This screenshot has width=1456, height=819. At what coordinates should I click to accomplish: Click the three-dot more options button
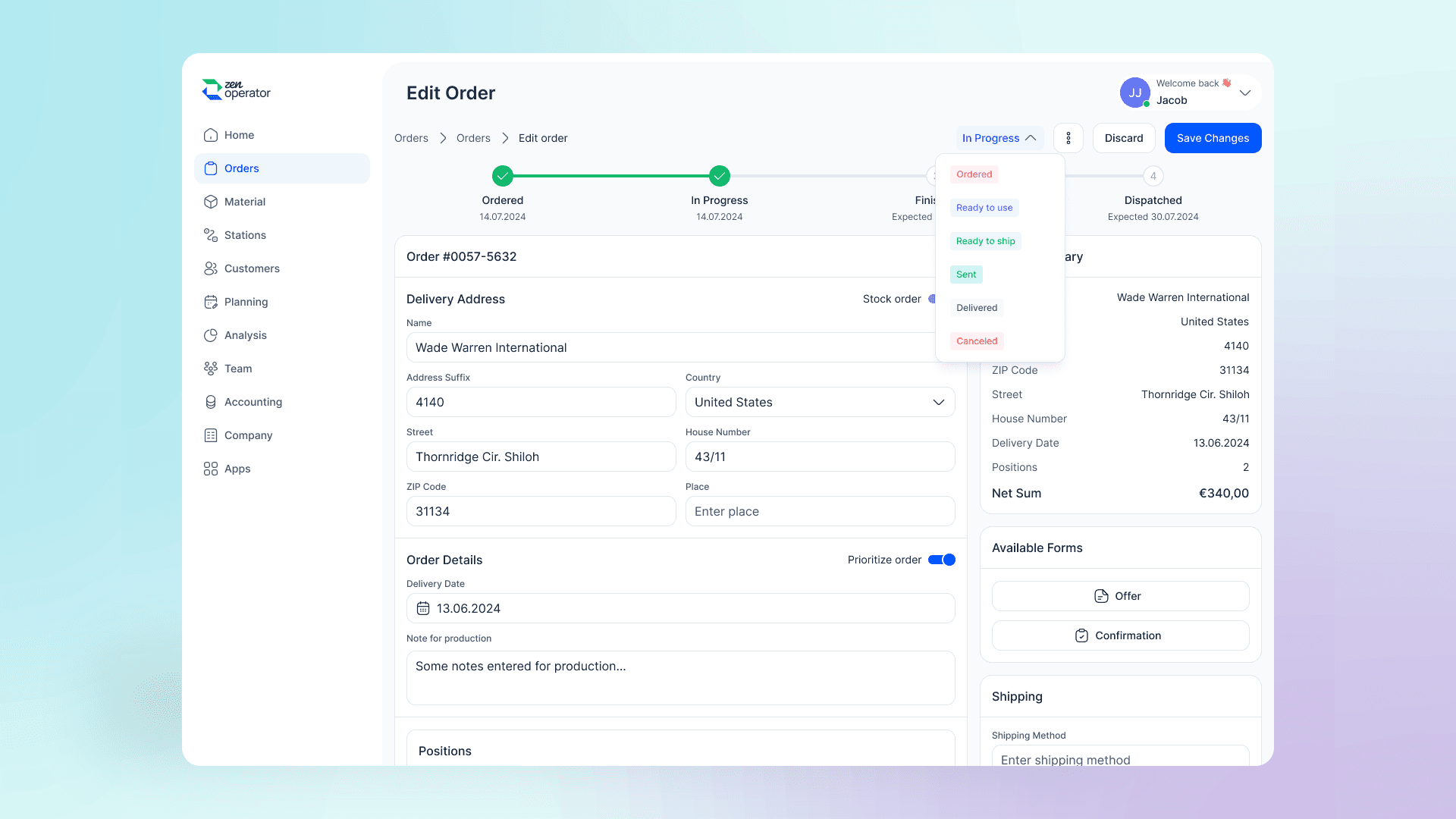point(1068,138)
